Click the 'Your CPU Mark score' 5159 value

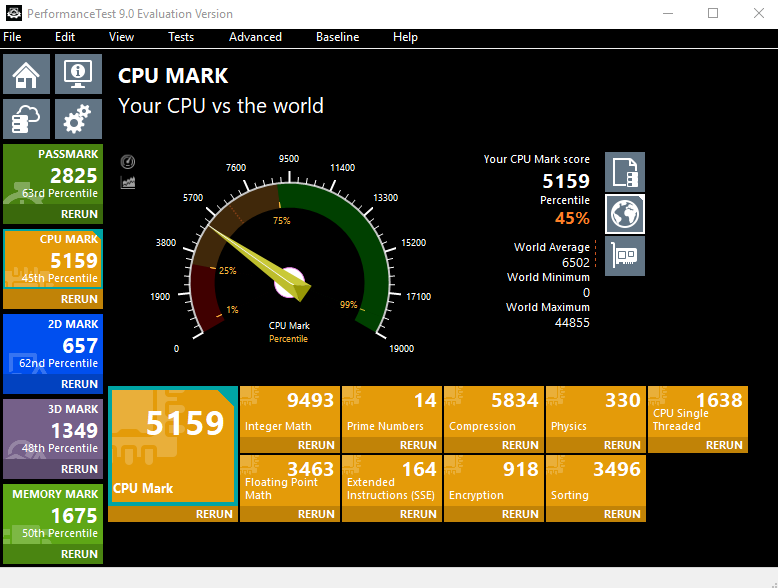click(x=566, y=181)
